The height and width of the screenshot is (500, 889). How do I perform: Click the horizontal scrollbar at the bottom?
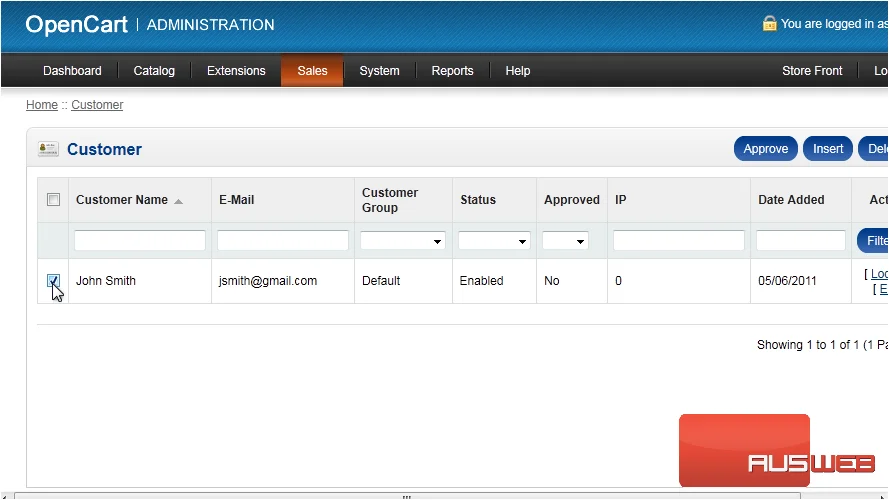407,496
